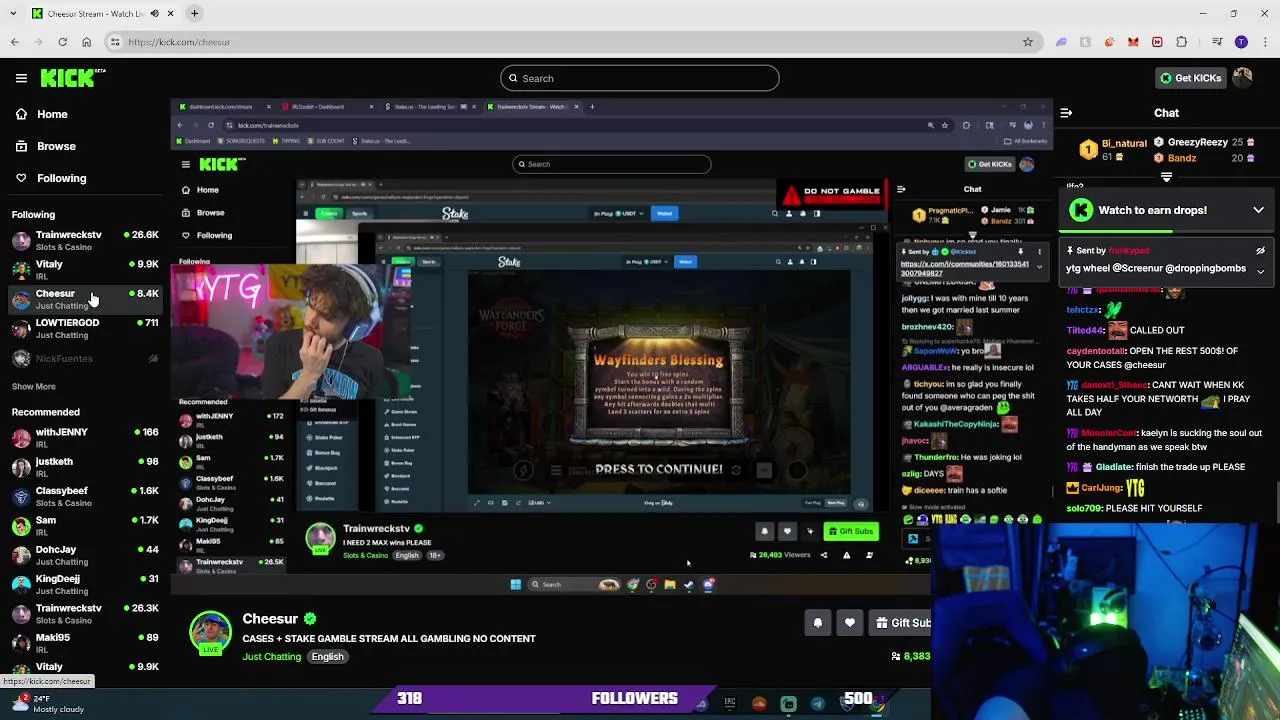1280x720 pixels.
Task: Click the Cheesur channel name heading
Action: [x=270, y=619]
